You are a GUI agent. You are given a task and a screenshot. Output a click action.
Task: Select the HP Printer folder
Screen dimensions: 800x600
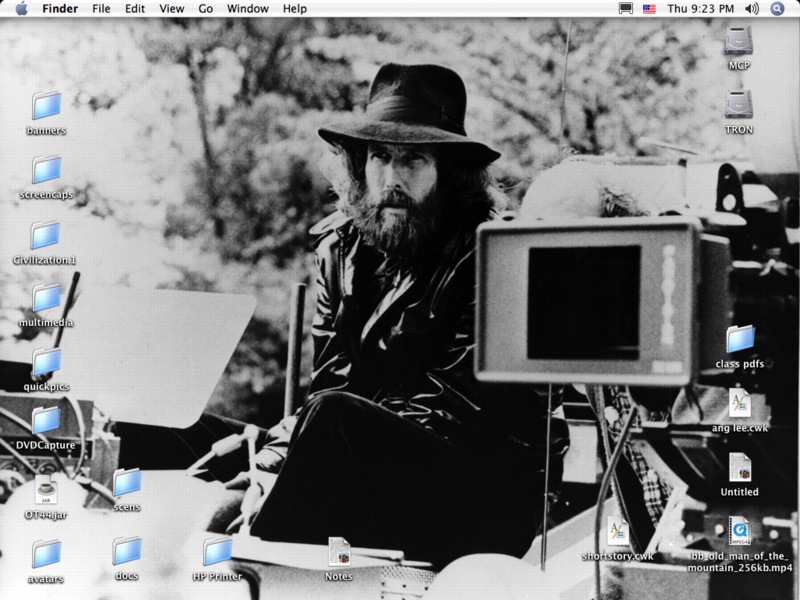tap(217, 552)
